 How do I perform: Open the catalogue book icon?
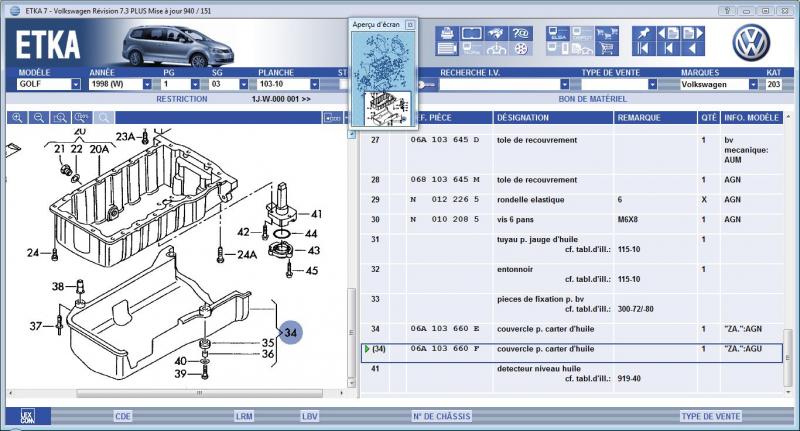point(471,33)
